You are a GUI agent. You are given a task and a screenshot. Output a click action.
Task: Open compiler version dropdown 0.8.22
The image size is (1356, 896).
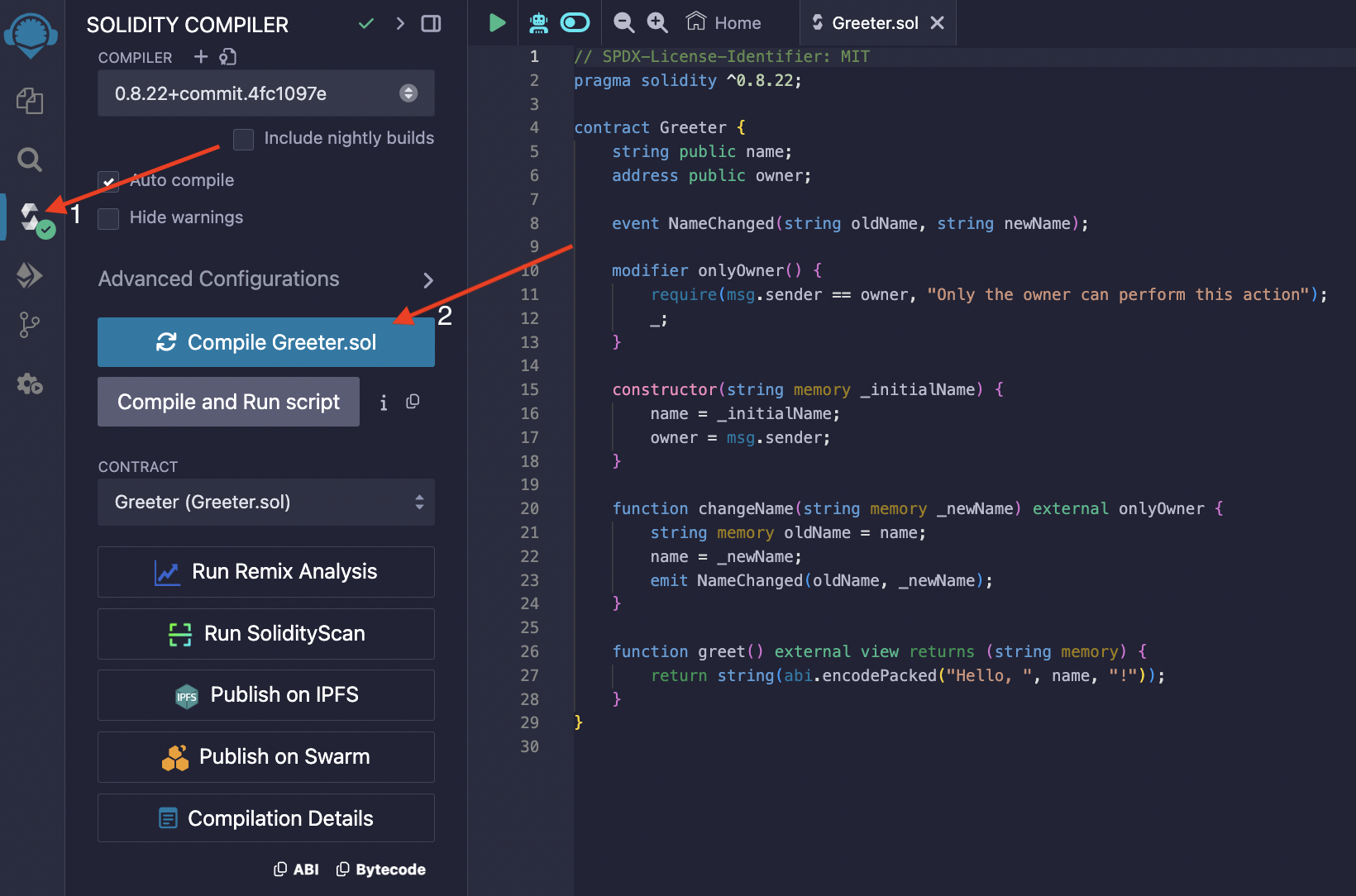[265, 93]
